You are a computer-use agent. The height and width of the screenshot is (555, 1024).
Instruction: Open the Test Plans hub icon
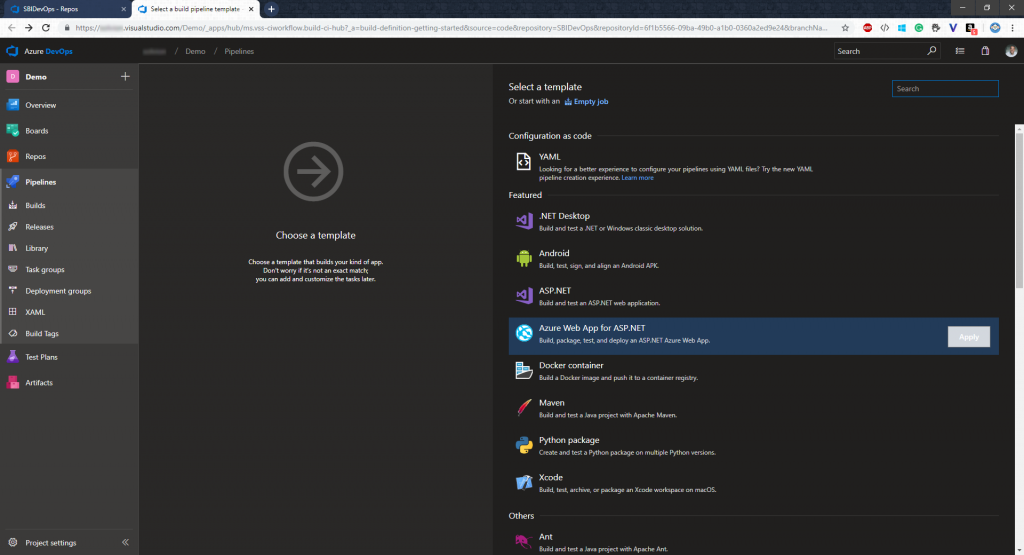pos(12,357)
